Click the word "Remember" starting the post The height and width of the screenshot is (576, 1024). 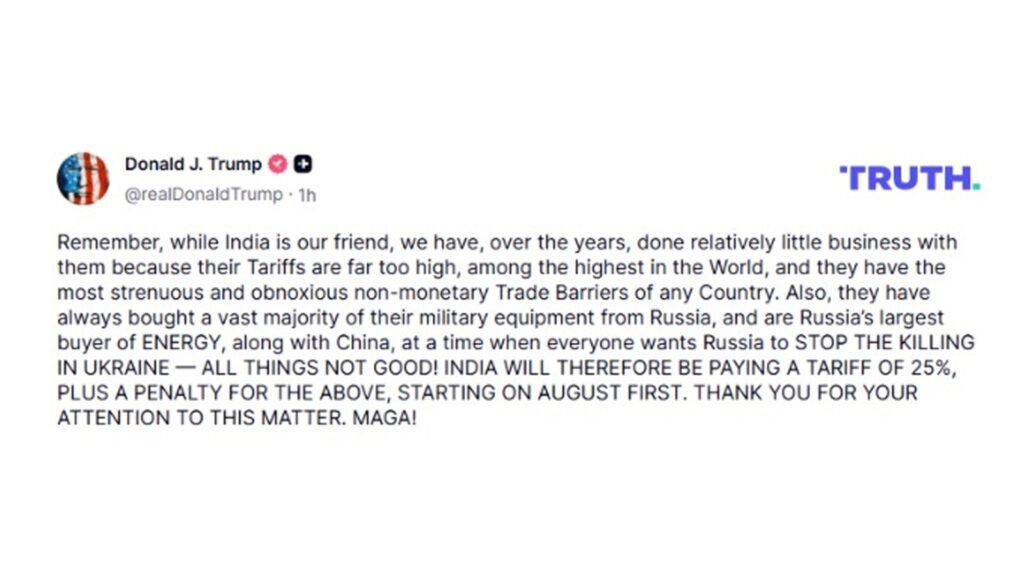point(108,242)
